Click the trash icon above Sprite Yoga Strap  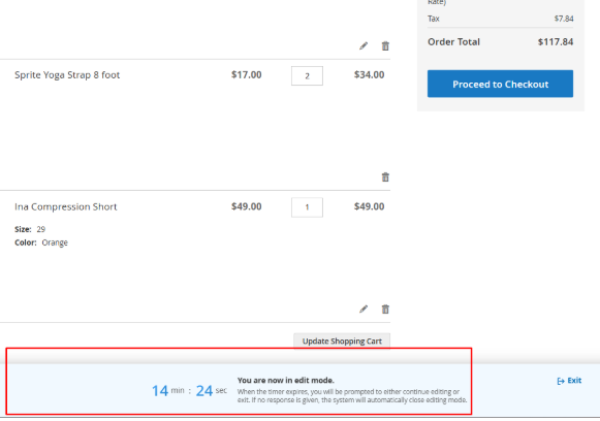tap(386, 46)
